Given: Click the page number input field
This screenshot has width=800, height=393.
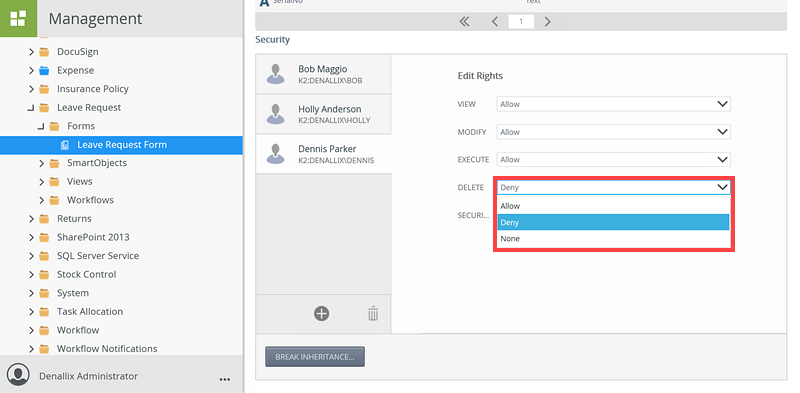Looking at the screenshot, I should 521,21.
